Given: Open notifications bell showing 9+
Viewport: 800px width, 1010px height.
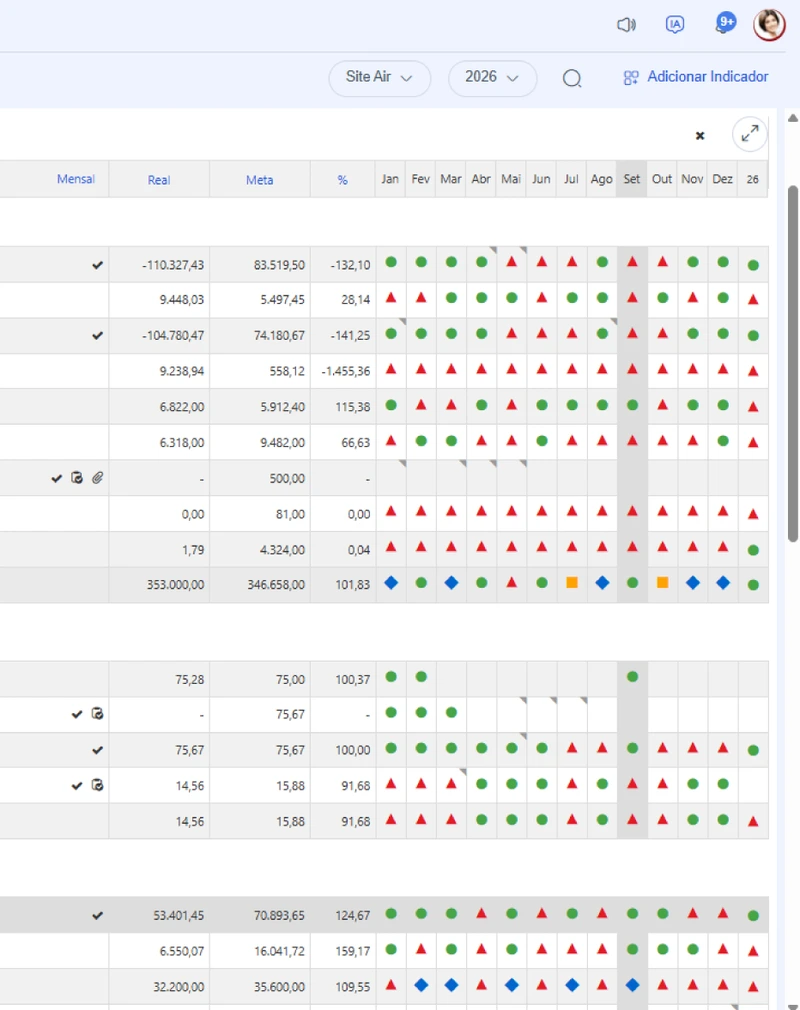Looking at the screenshot, I should pos(725,23).
